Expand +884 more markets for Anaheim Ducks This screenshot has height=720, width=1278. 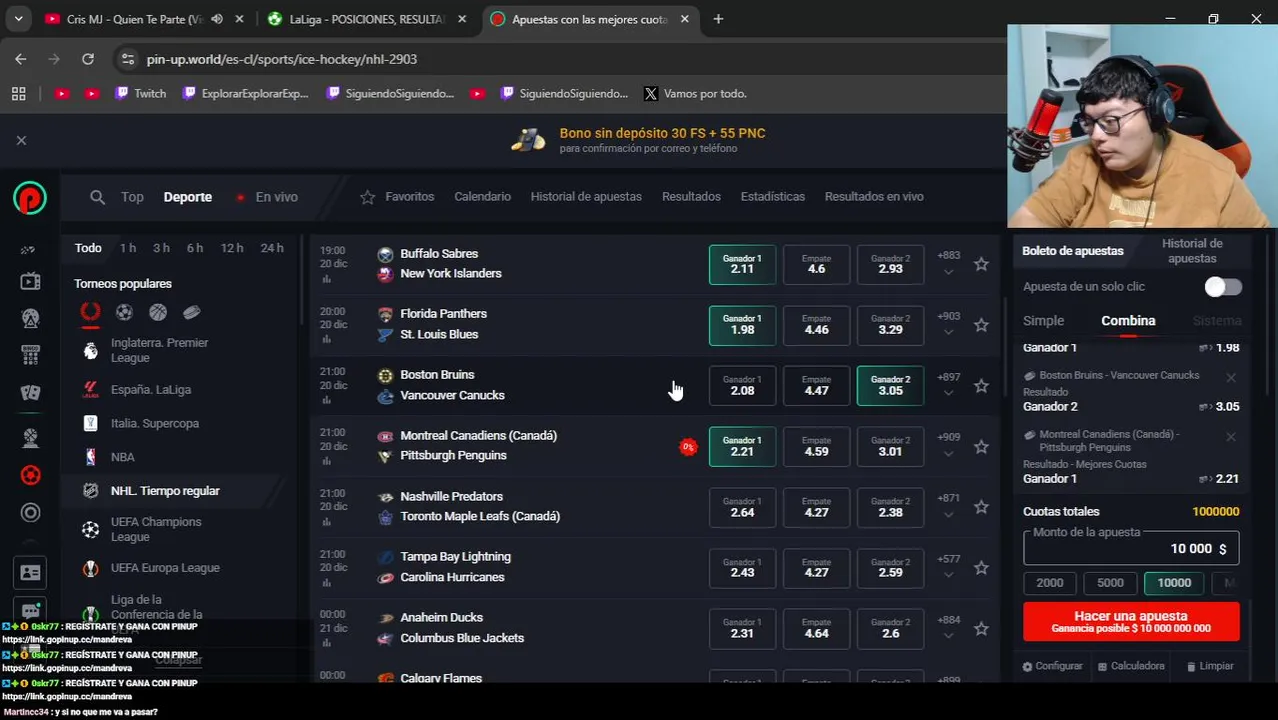tap(948, 628)
